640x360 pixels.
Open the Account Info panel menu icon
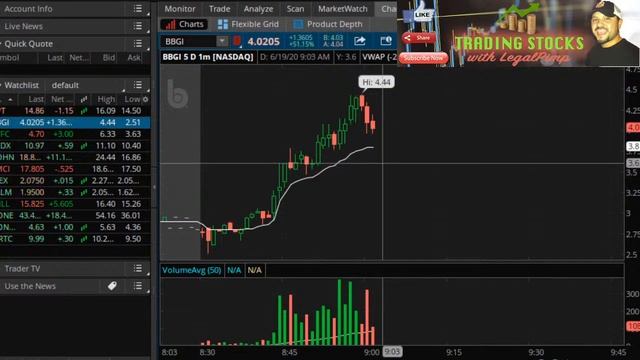coord(138,9)
